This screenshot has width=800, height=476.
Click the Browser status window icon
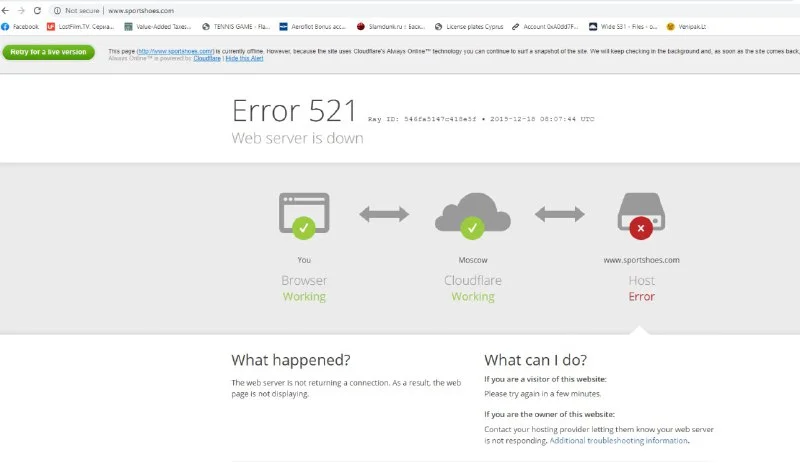point(304,213)
